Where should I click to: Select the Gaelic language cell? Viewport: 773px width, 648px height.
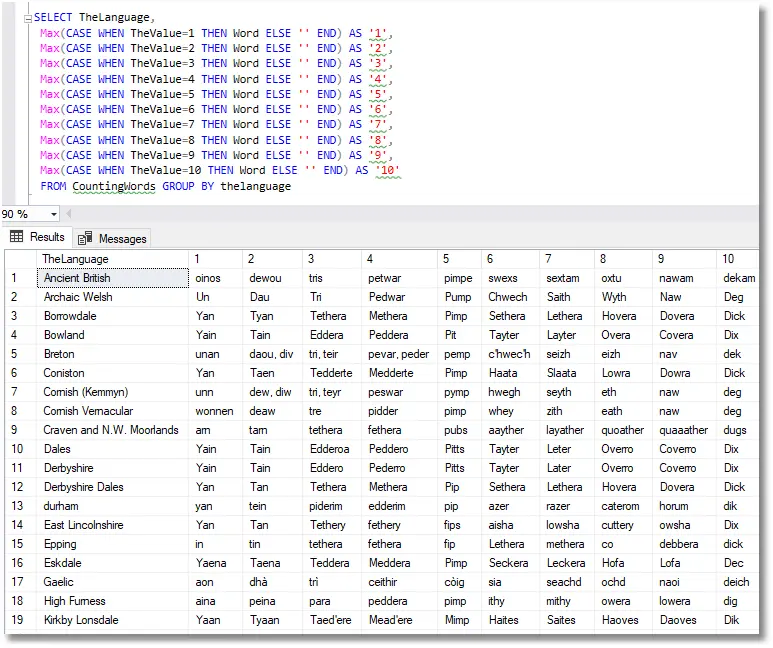click(59, 582)
